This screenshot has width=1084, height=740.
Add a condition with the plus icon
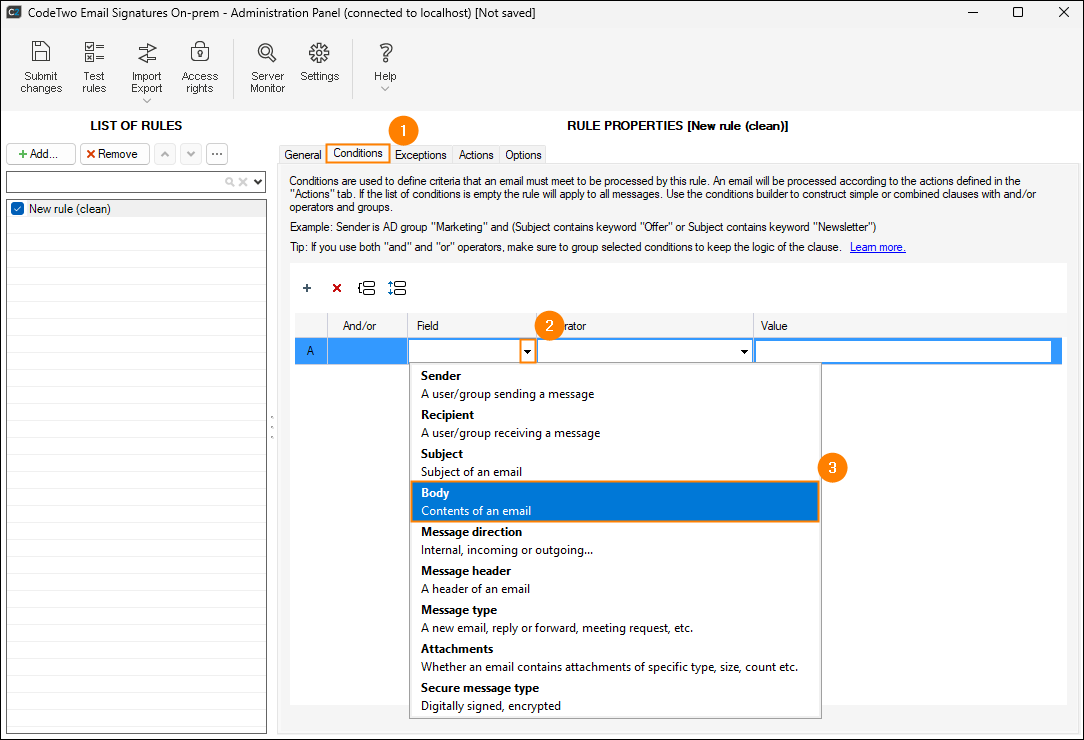[307, 288]
